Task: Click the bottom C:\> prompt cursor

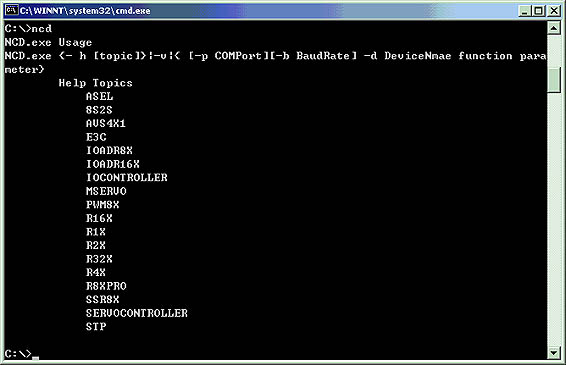Action: [x=35, y=358]
